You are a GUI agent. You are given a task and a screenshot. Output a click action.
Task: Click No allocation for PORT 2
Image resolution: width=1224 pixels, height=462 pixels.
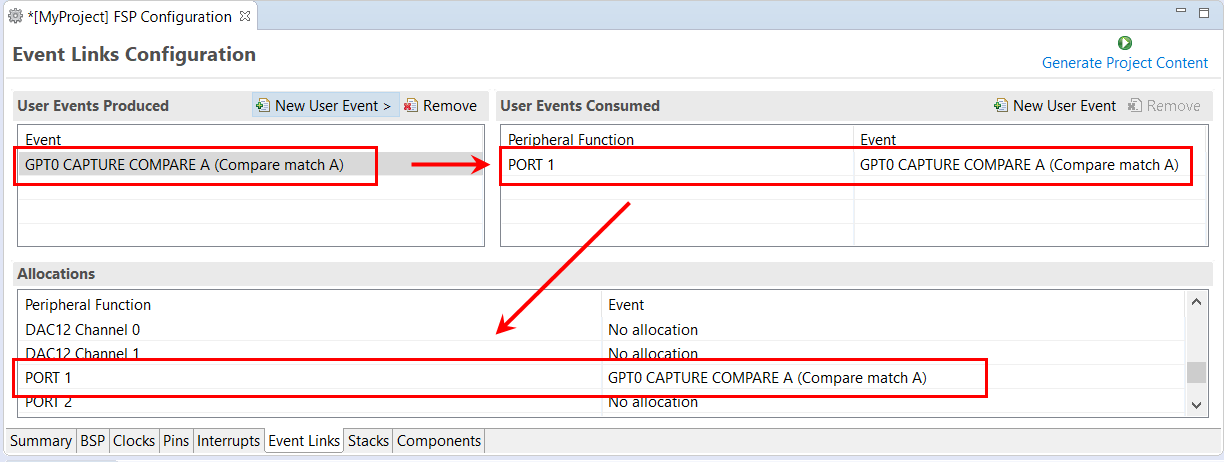[653, 402]
